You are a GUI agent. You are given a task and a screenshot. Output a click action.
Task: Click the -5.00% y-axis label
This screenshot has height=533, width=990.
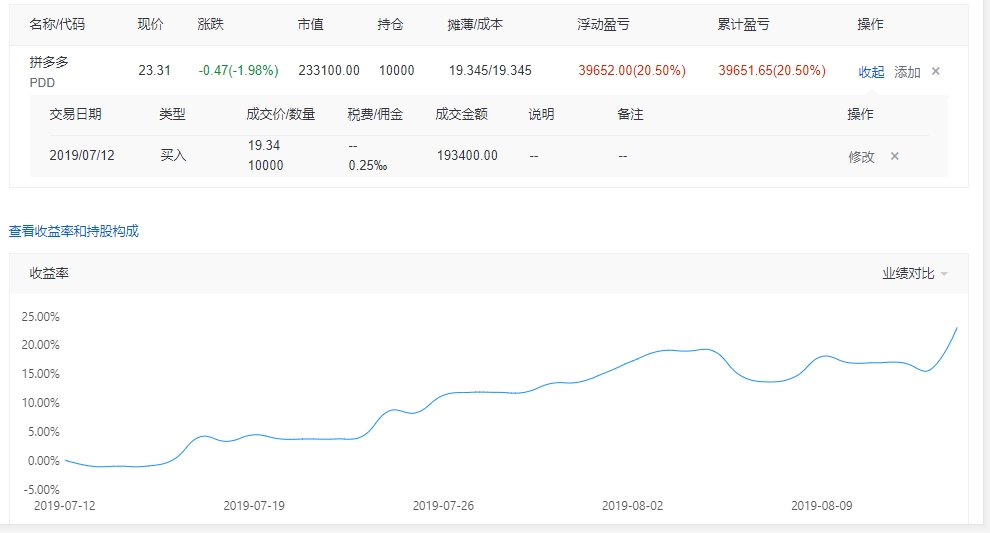coord(42,490)
